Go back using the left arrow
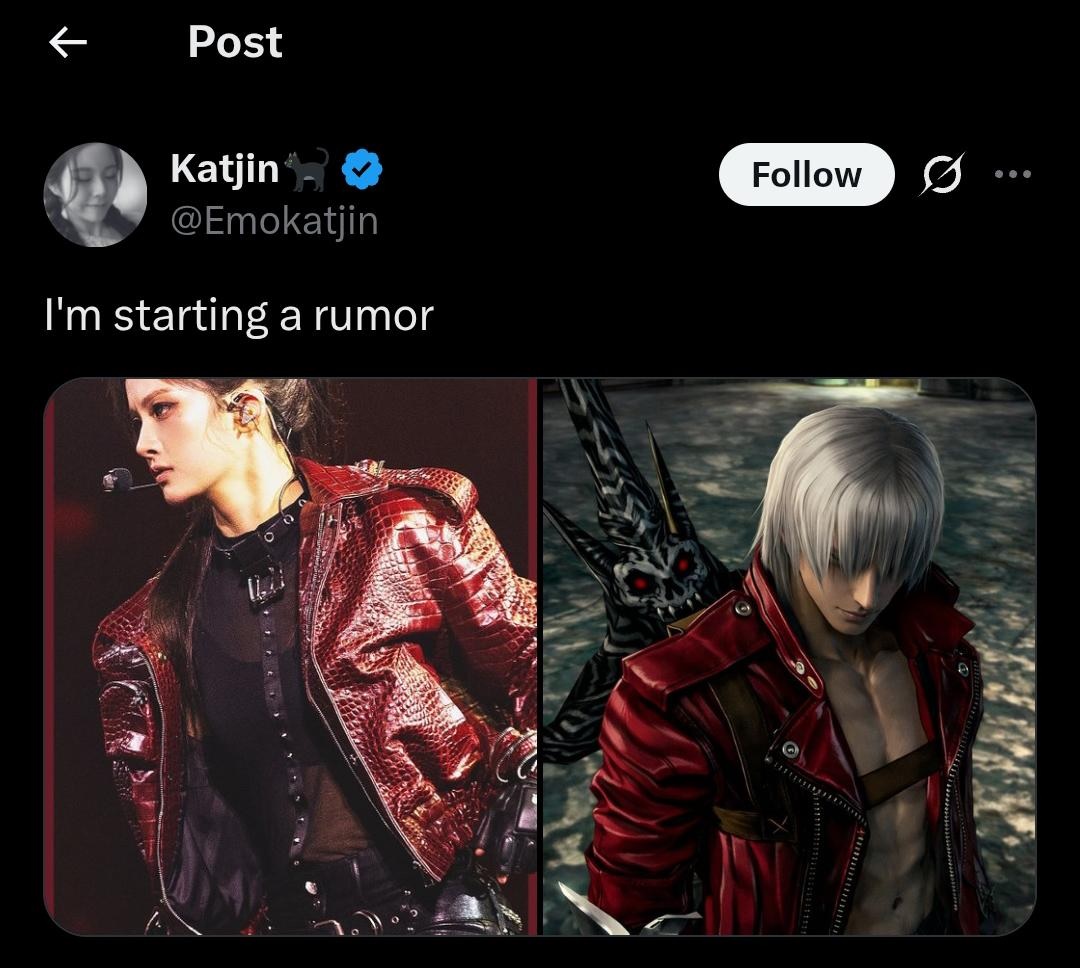This screenshot has height=968, width=1080. (68, 43)
